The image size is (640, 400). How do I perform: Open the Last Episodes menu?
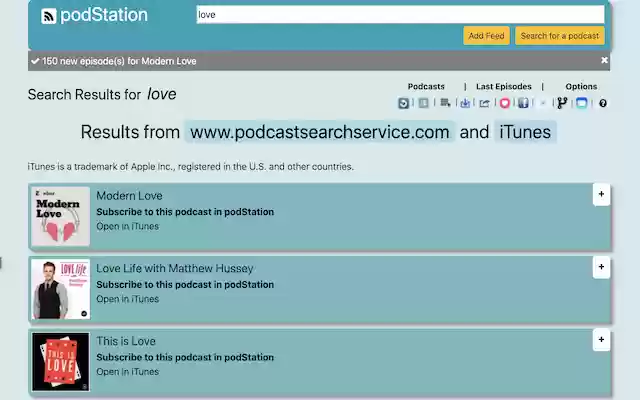pos(504,87)
